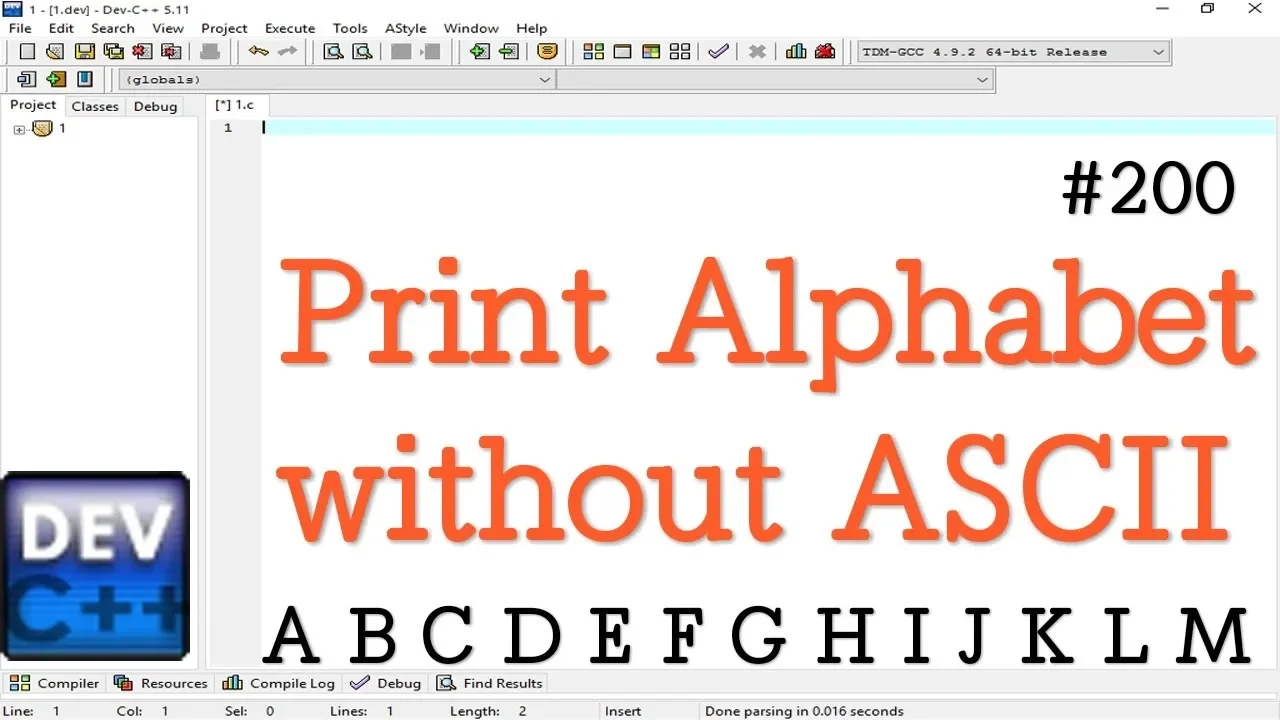Expand project node 1 in tree
1280x720 pixels.
pos(19,129)
